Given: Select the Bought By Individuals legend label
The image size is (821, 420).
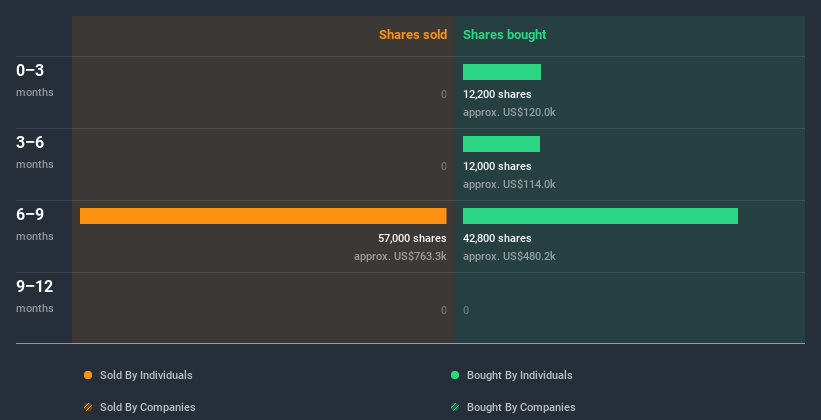Looking at the screenshot, I should (519, 375).
